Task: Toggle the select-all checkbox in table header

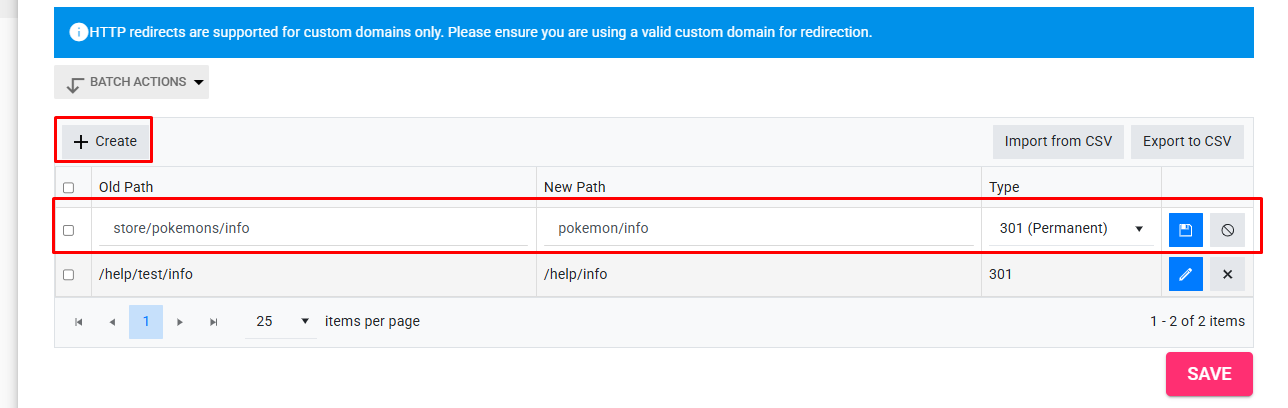Action: 68,187
